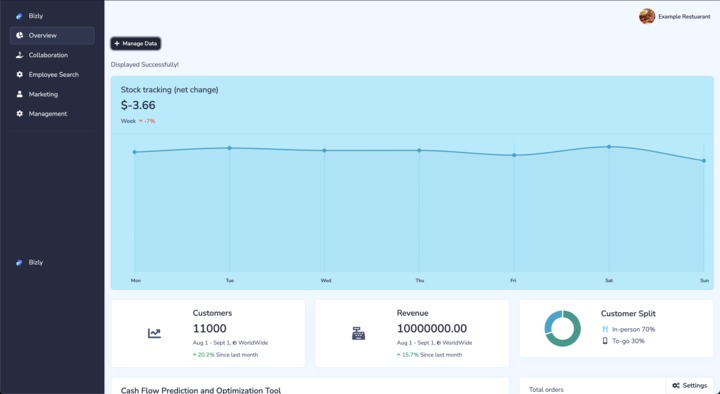
Task: Open the Management section
Action: pyautogui.click(x=52, y=113)
